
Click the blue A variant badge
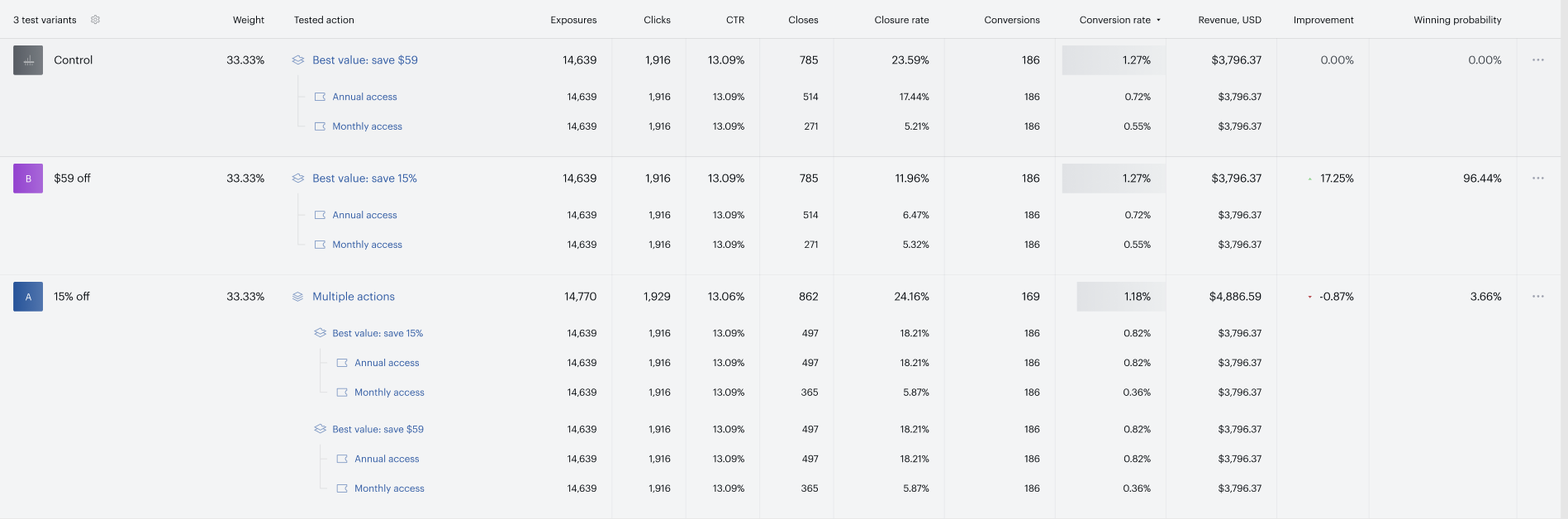[28, 297]
